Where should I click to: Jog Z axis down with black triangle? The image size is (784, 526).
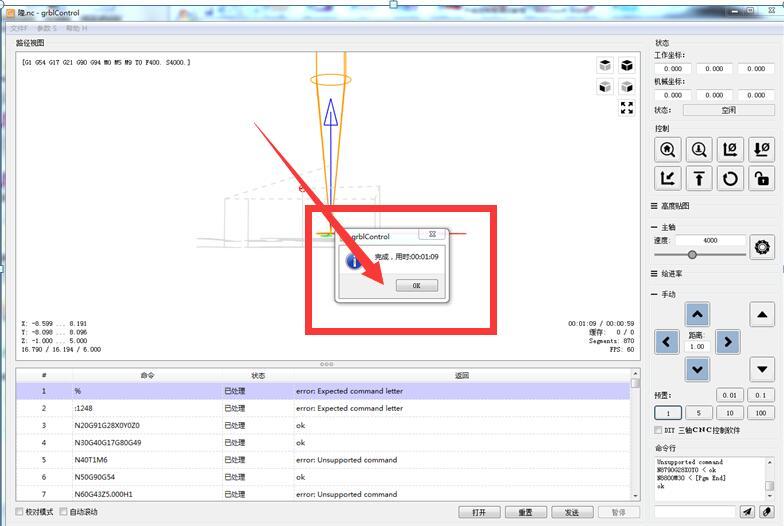[x=762, y=369]
